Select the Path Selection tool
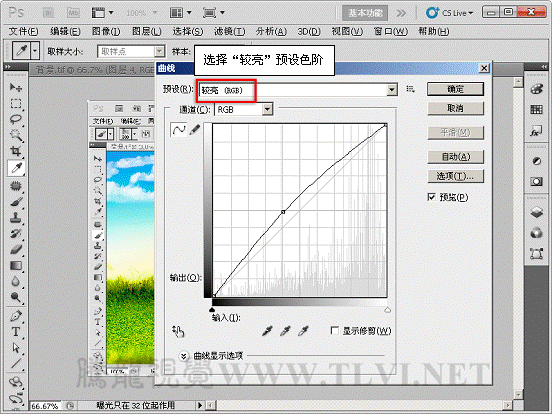The image size is (552, 414). [16, 348]
